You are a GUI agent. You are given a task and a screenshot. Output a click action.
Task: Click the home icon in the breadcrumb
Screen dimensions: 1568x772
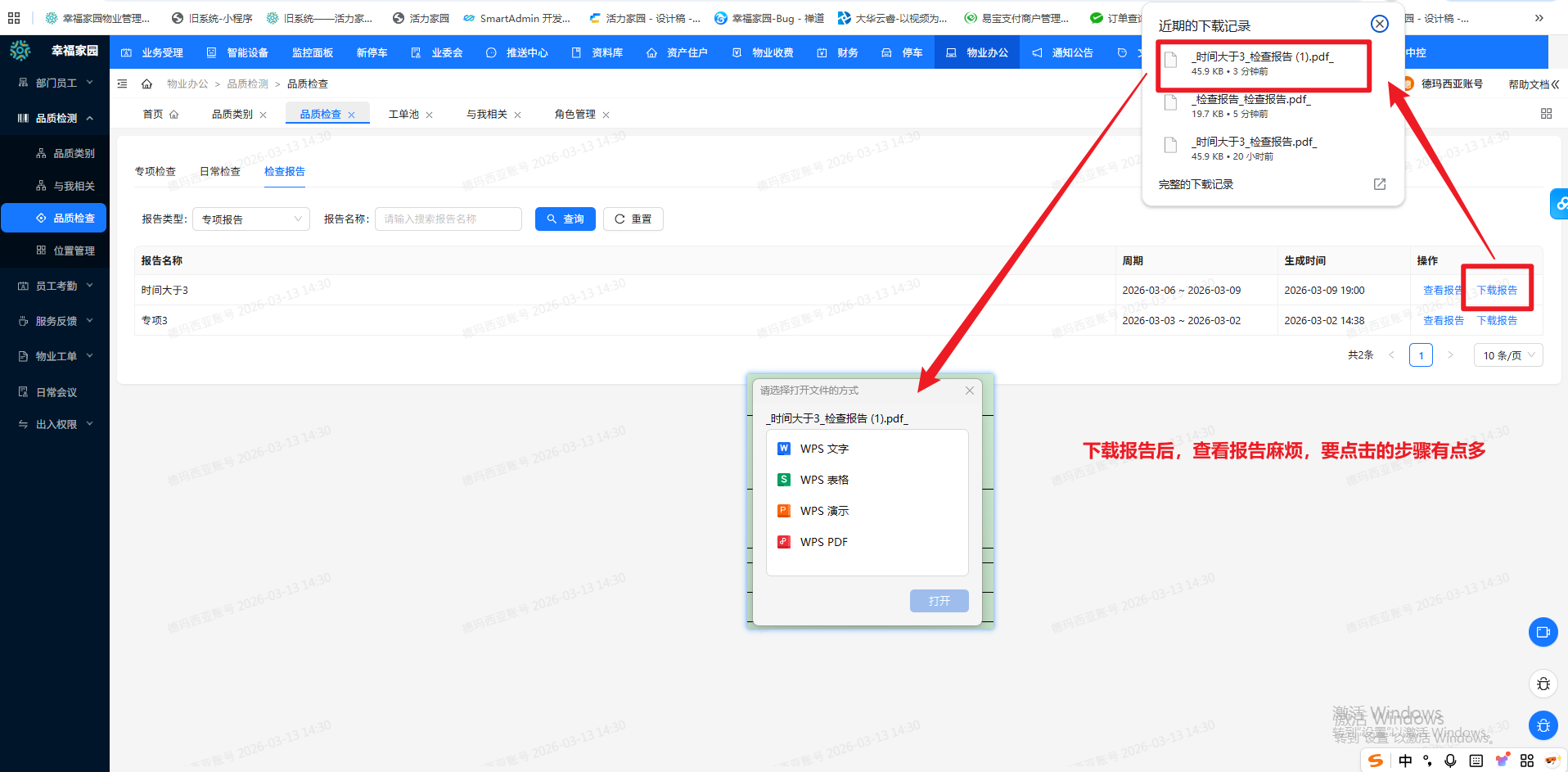[x=147, y=84]
